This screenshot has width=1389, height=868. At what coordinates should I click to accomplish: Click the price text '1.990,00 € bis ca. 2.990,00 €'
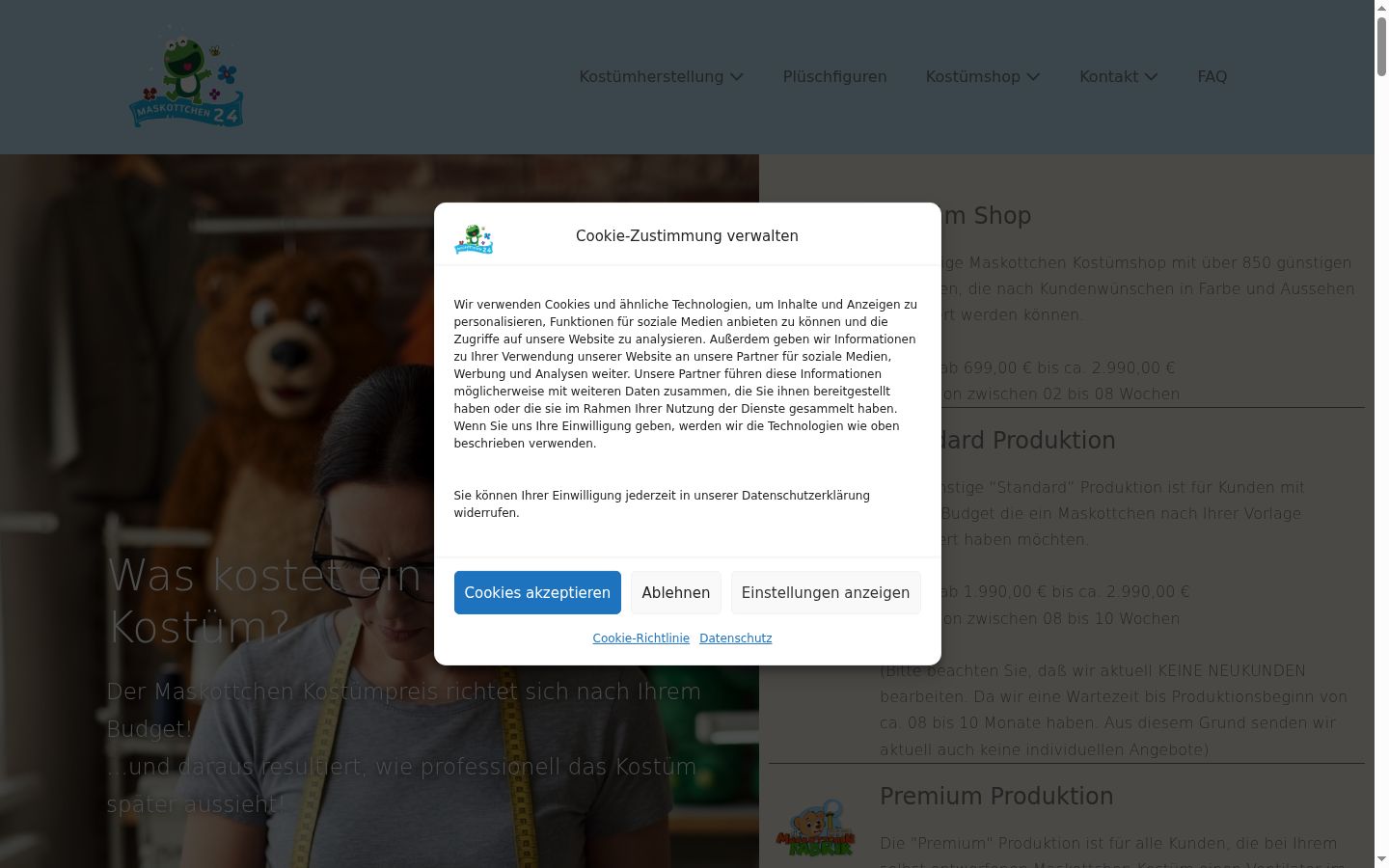1076,592
